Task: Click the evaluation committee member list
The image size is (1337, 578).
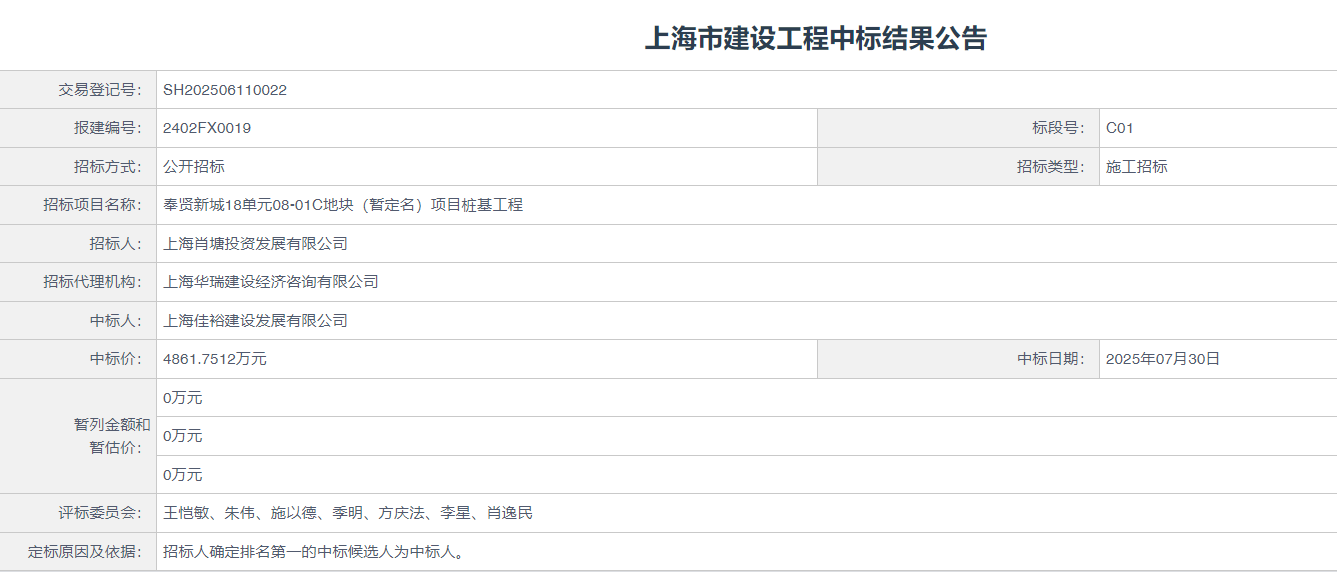Action: [x=348, y=513]
